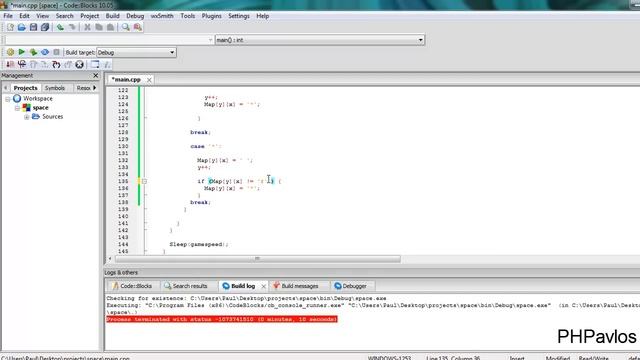
Task: Open the Help menu
Action: (x=262, y=16)
